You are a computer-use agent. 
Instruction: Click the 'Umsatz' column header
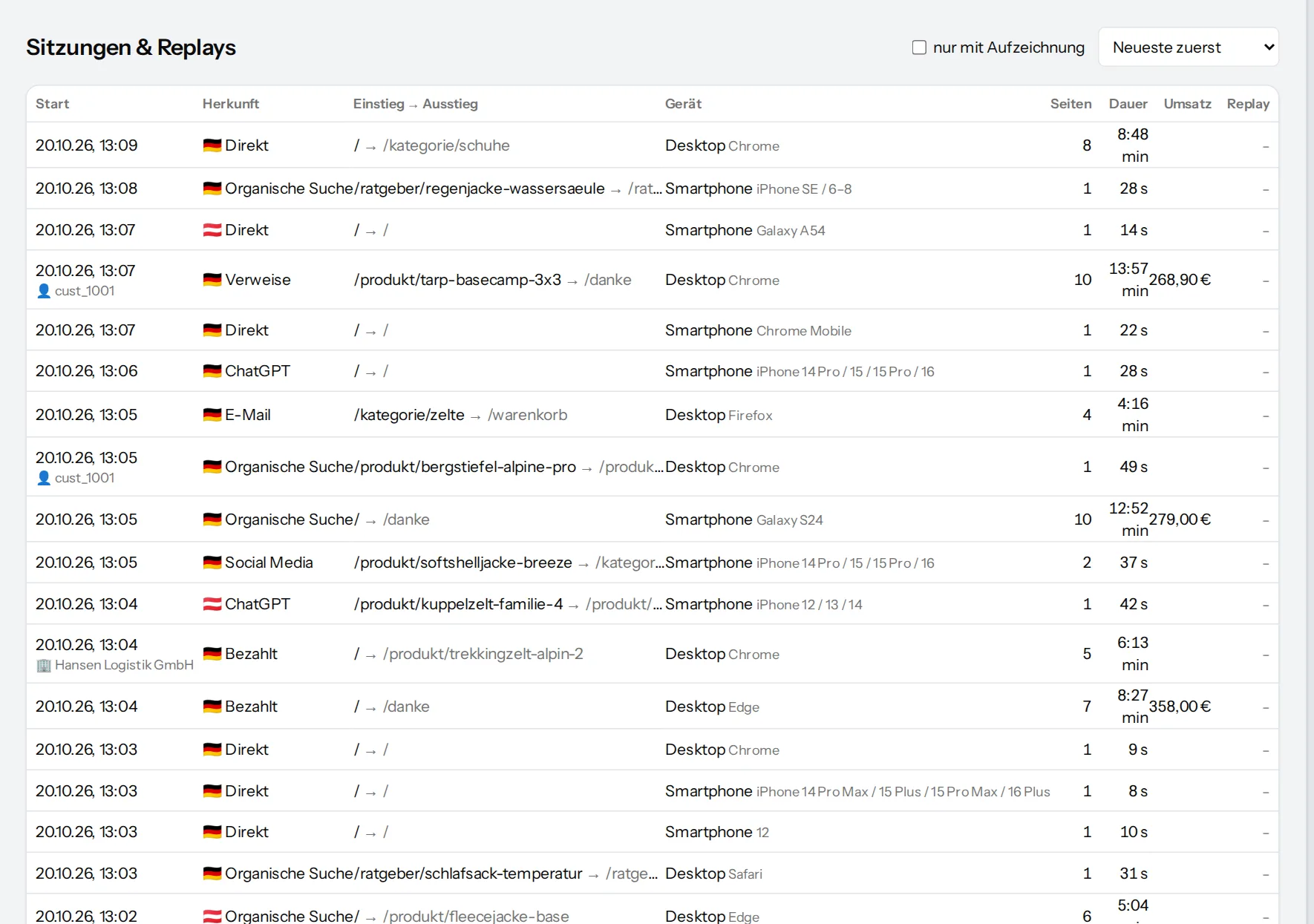click(x=1188, y=104)
